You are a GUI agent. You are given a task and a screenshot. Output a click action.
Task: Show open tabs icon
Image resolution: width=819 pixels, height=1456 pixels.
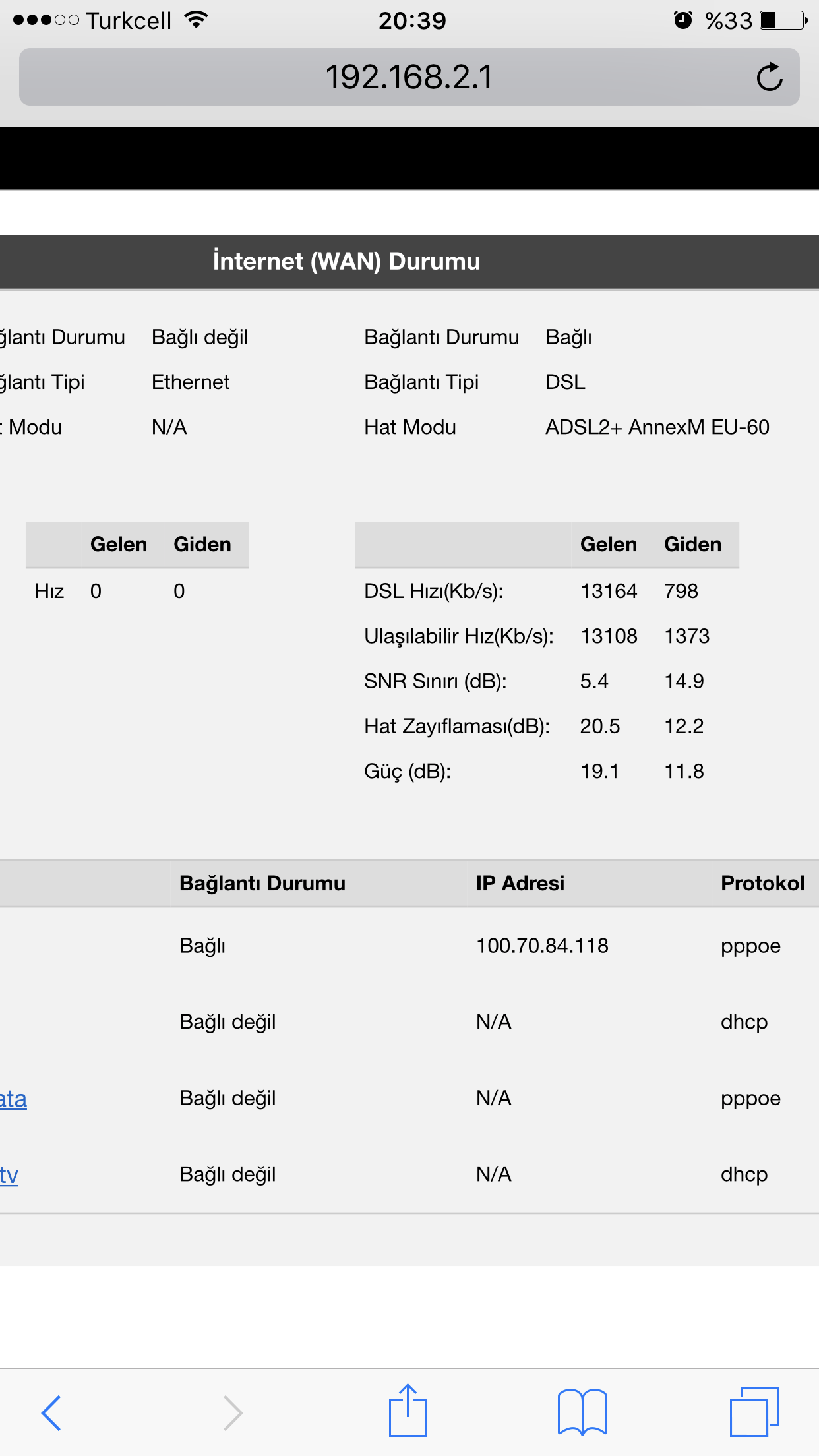click(754, 1412)
